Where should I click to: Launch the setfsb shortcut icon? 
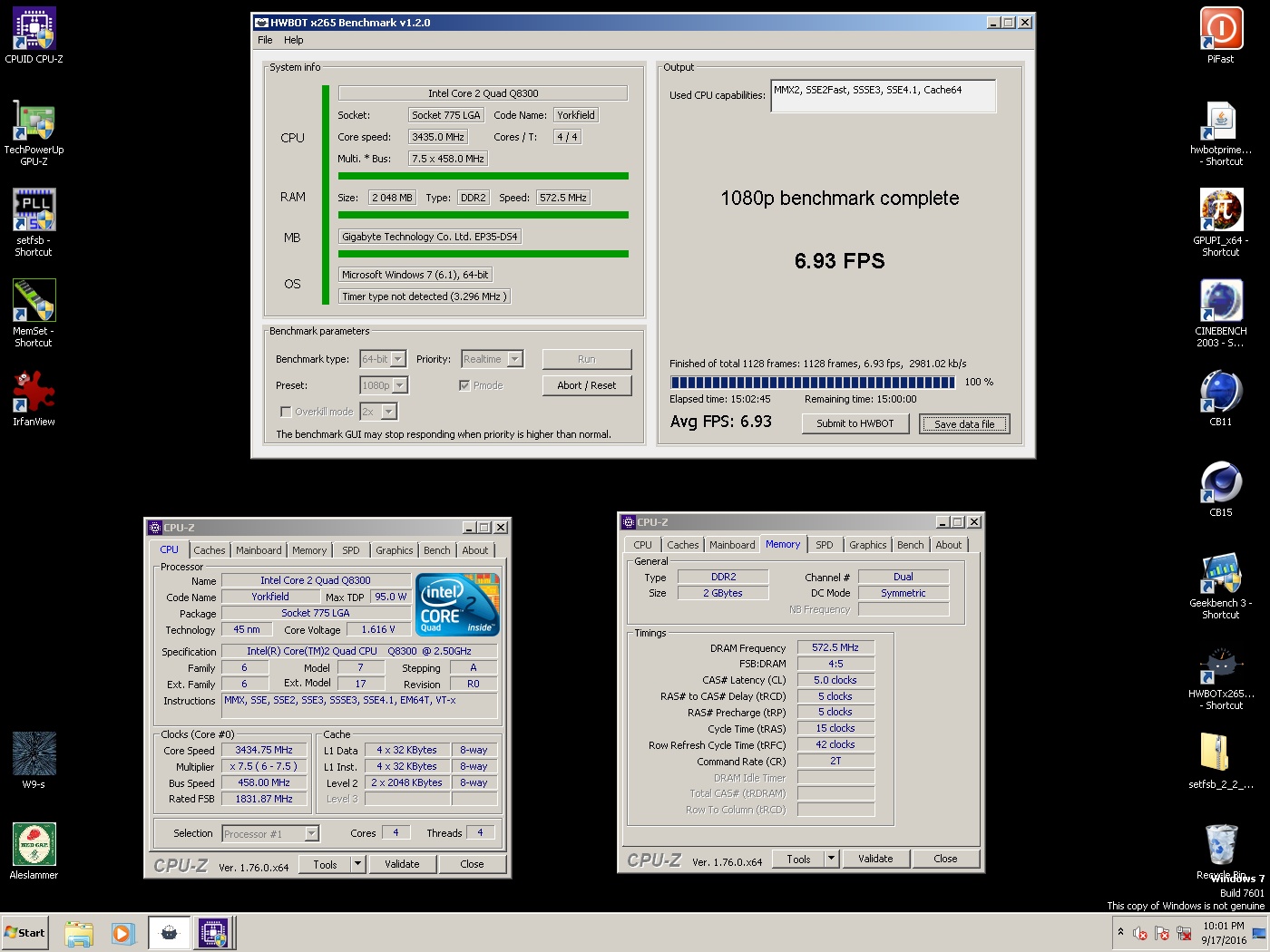pyautogui.click(x=34, y=222)
